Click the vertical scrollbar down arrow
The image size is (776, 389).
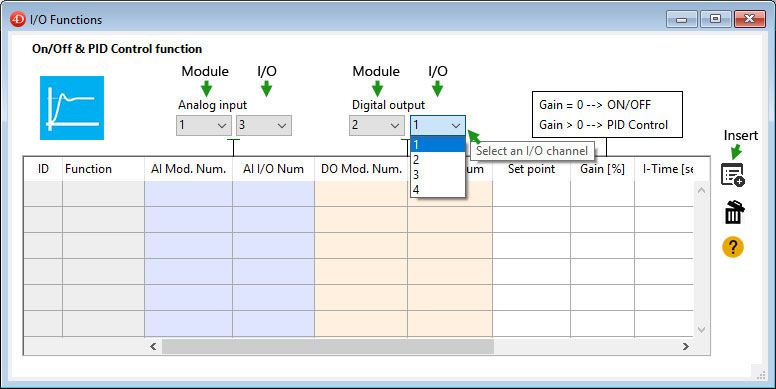pos(701,329)
